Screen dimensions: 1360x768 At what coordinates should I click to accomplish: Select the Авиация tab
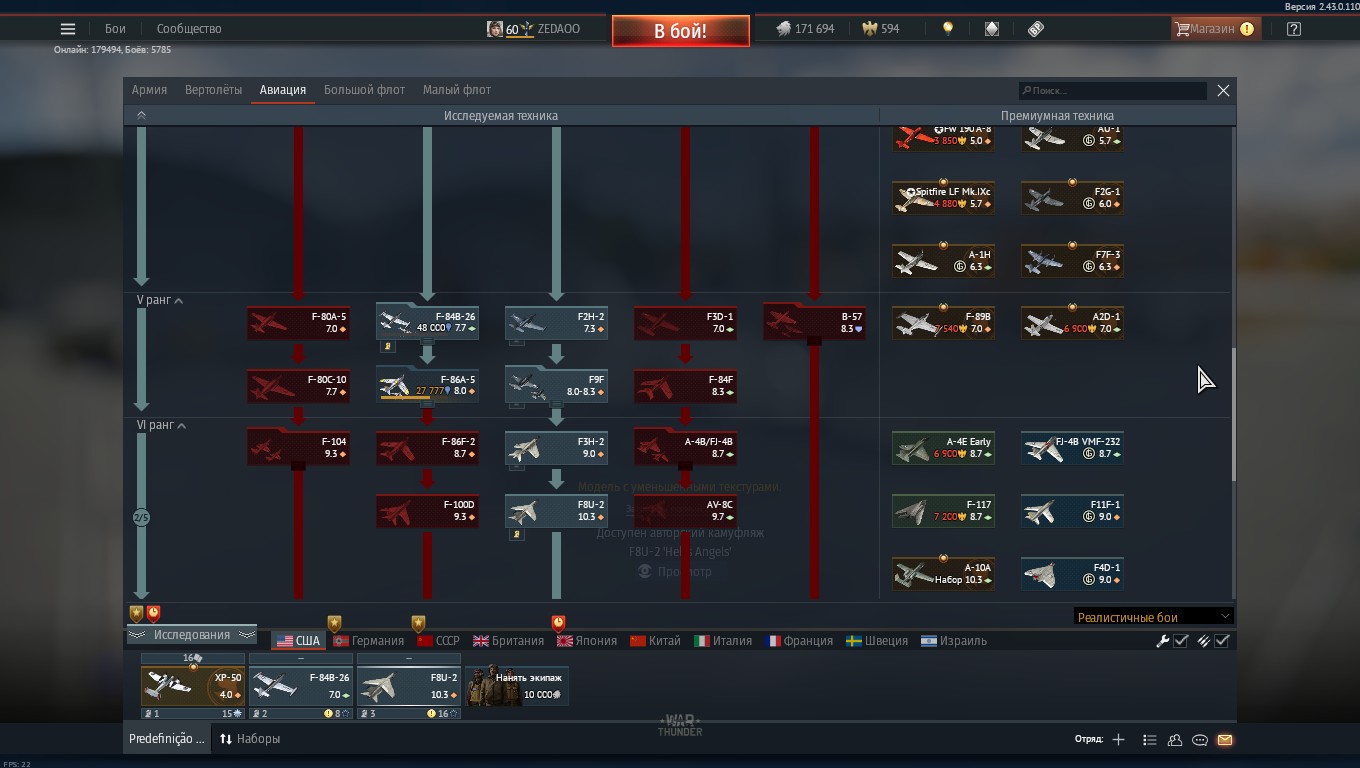pos(283,90)
